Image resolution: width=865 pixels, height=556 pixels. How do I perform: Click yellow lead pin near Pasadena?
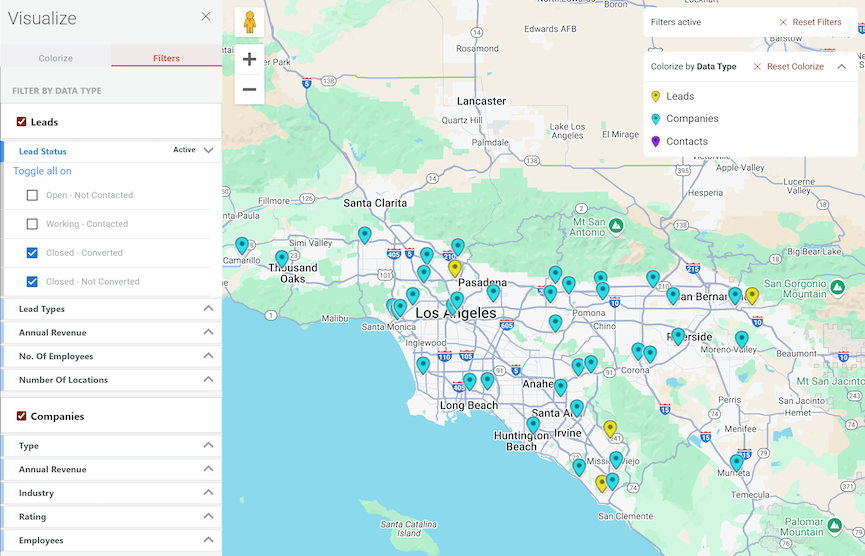(455, 268)
